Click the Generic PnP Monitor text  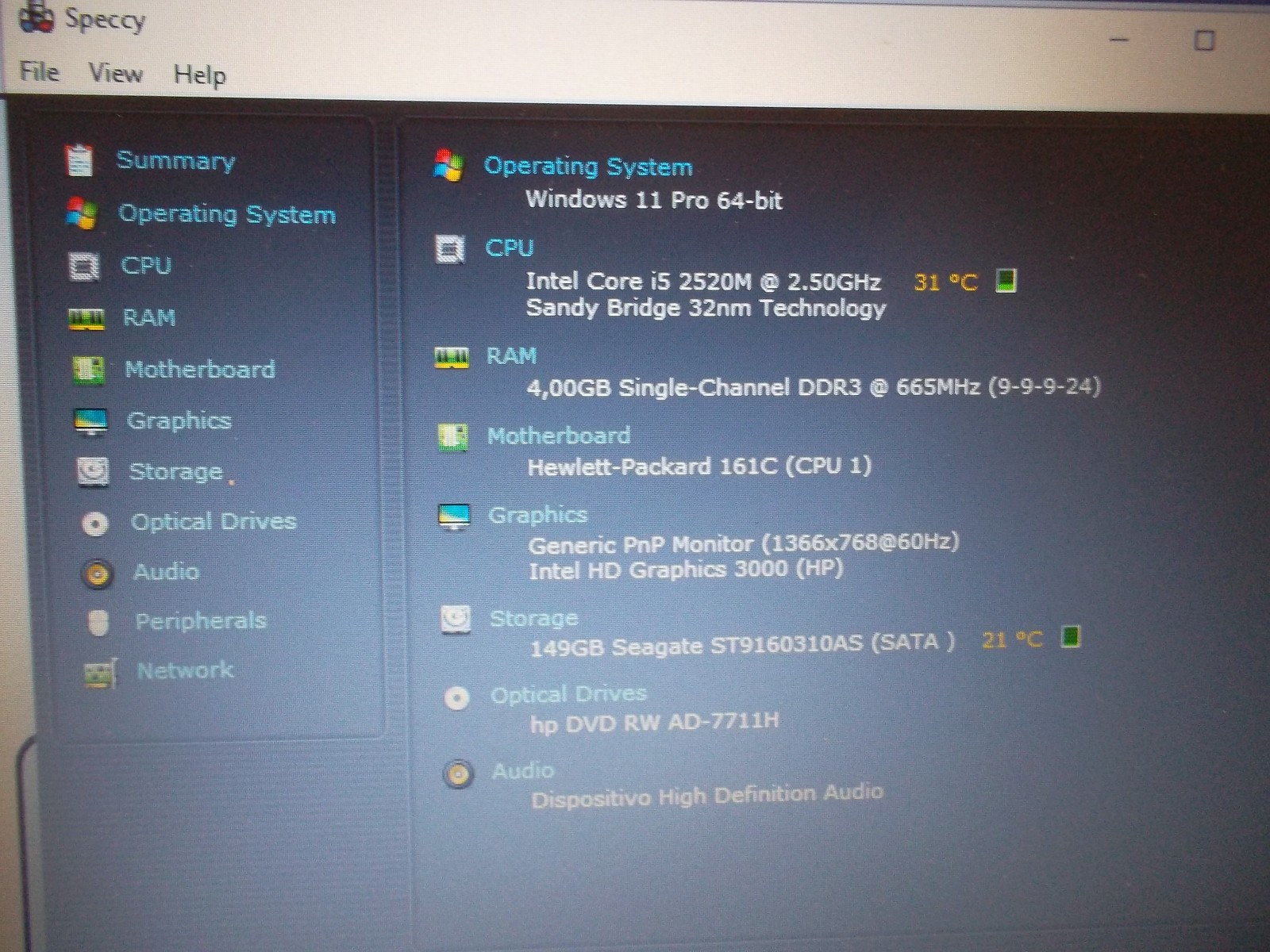(x=744, y=543)
